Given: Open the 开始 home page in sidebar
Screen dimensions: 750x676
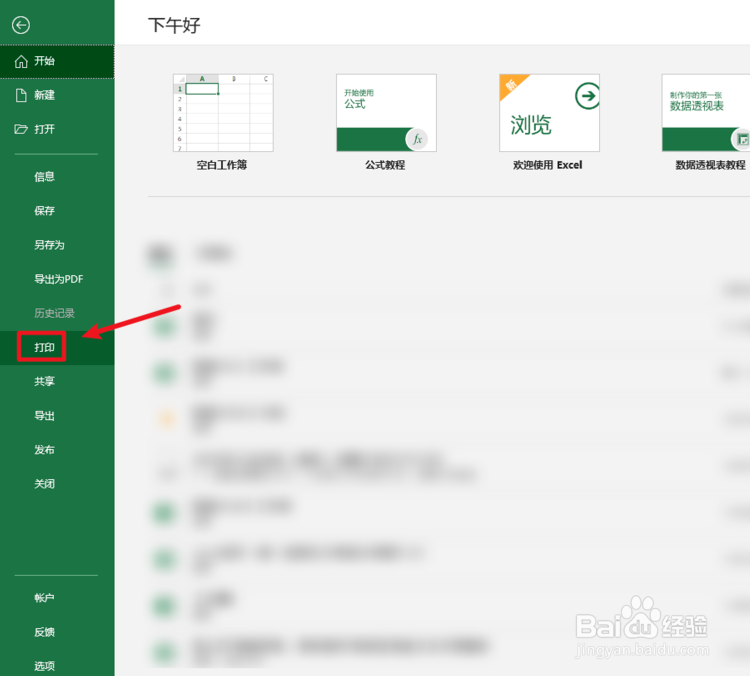Looking at the screenshot, I should click(x=57, y=61).
